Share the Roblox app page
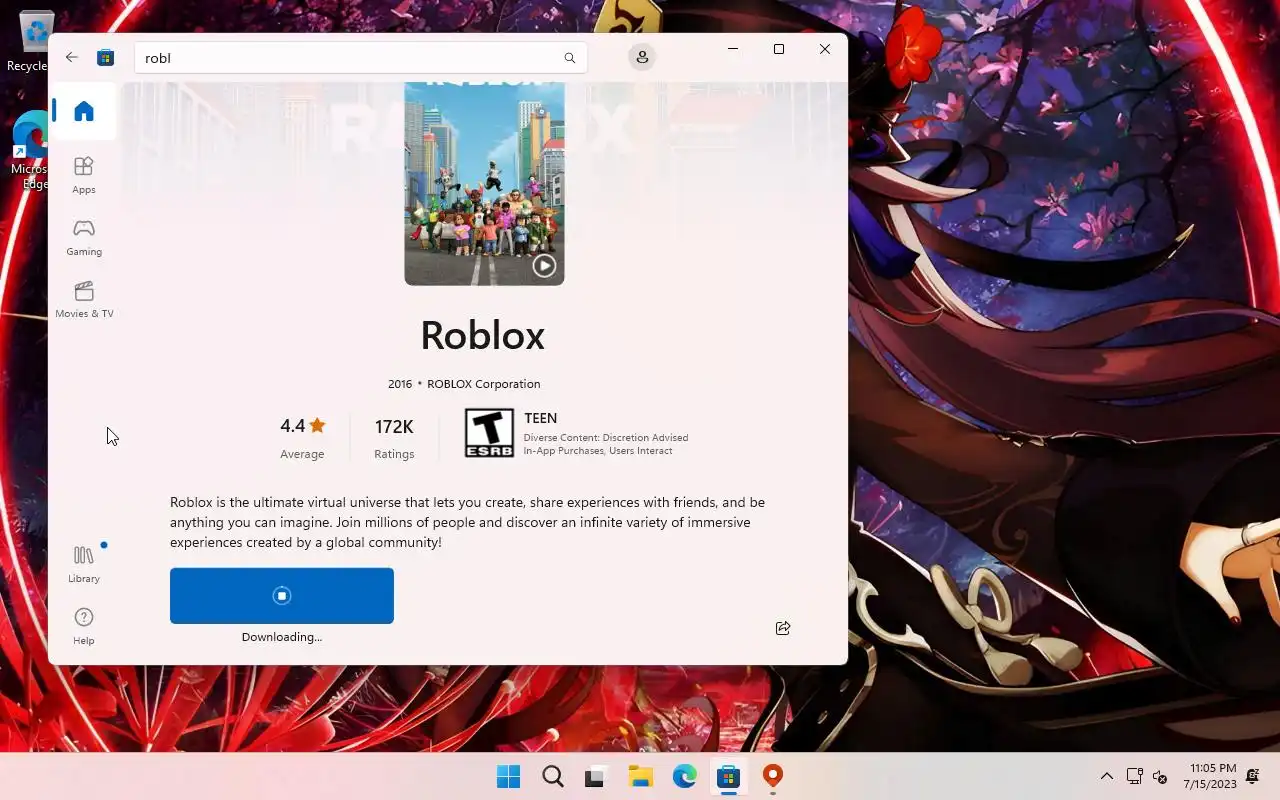Screen dimensions: 1280x800 783,628
